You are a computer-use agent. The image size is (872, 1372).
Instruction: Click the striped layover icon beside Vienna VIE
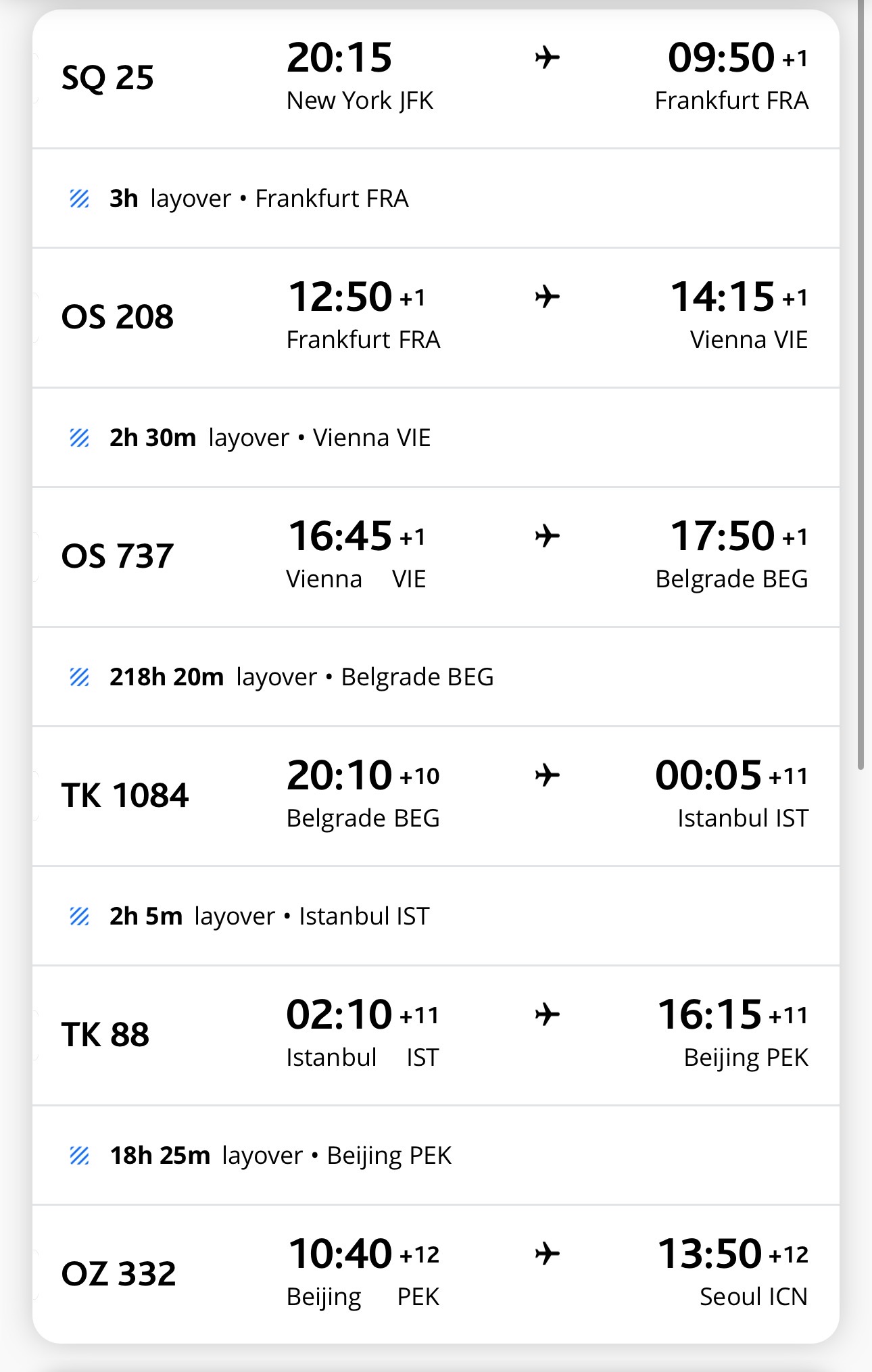click(80, 438)
